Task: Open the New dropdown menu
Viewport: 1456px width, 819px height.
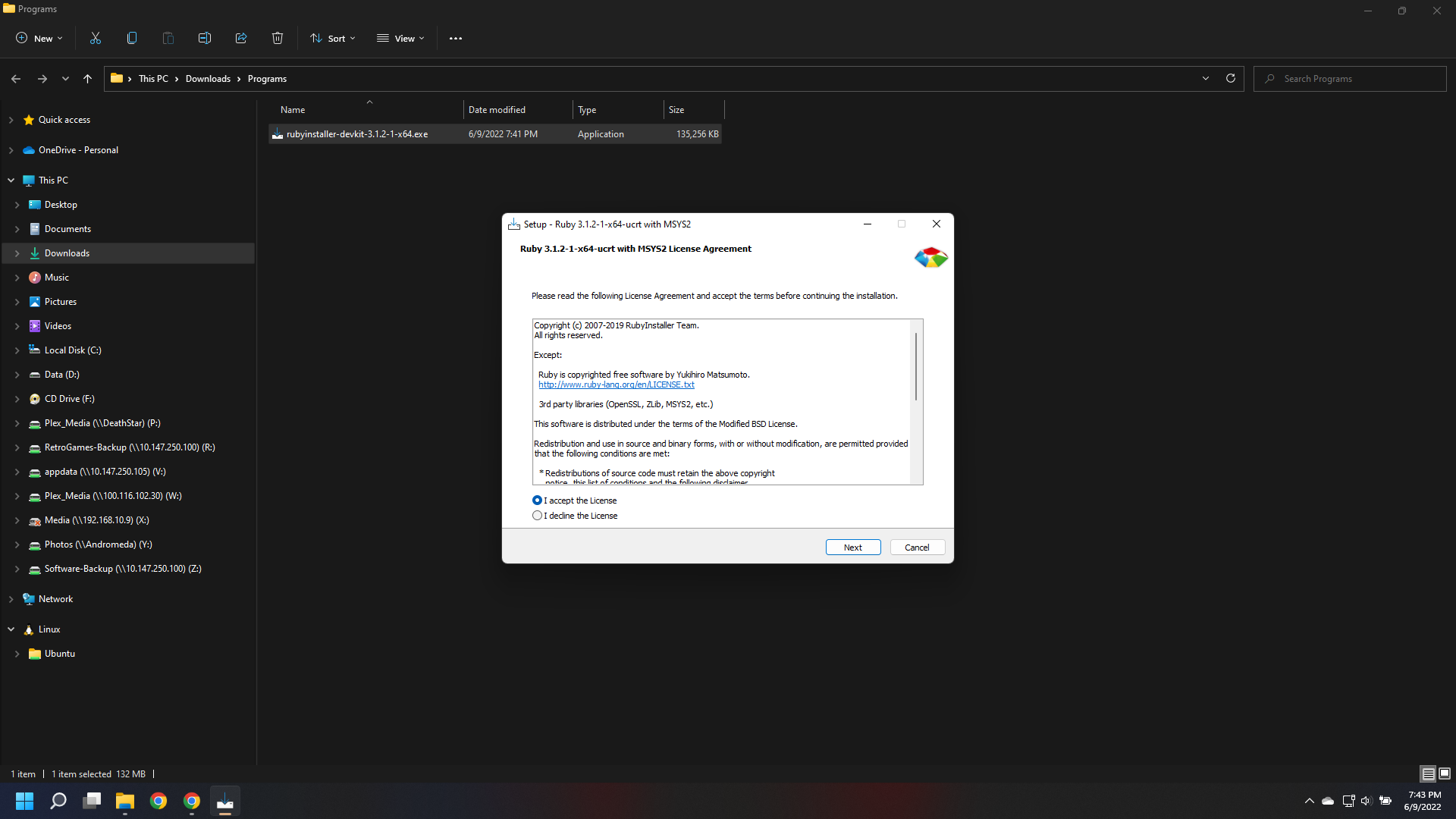Action: point(39,39)
